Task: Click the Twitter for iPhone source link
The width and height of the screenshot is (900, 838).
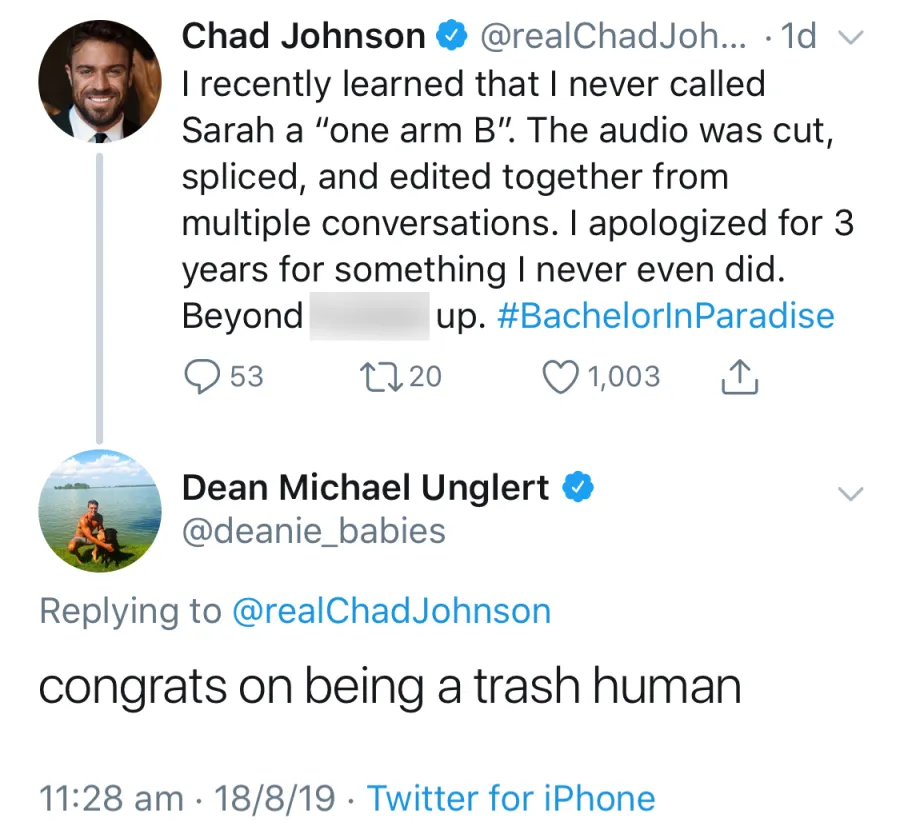Action: (512, 798)
